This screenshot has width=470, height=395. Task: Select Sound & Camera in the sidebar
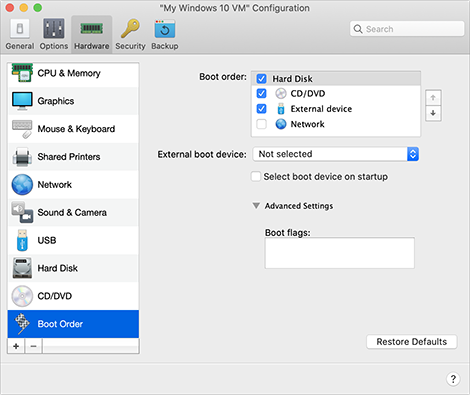[73, 212]
